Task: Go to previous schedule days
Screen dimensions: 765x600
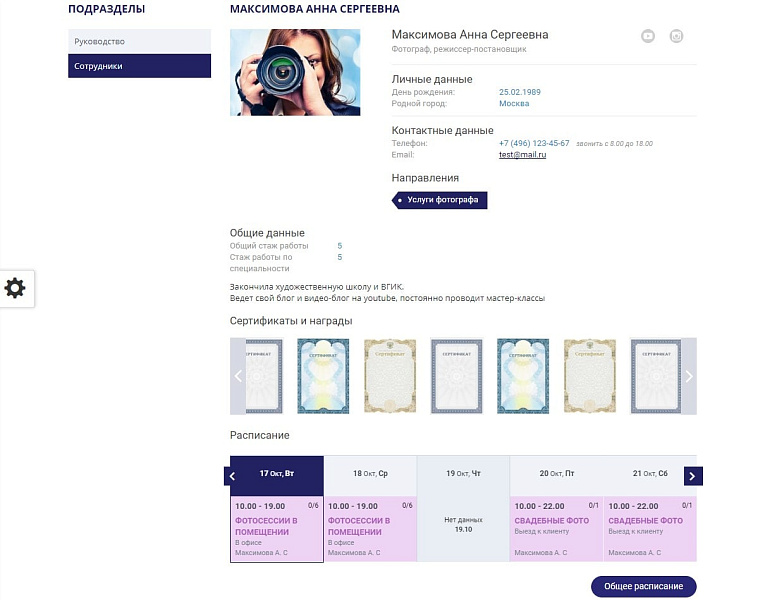Action: click(232, 476)
